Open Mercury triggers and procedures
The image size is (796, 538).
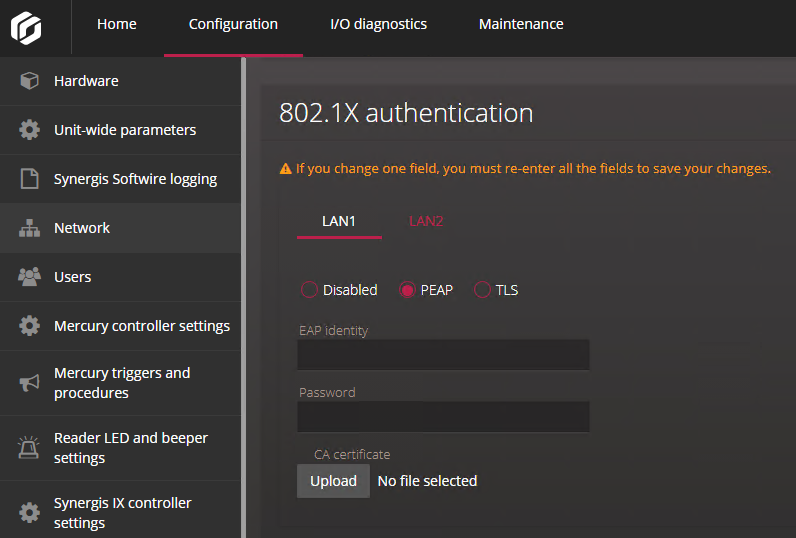click(x=121, y=383)
